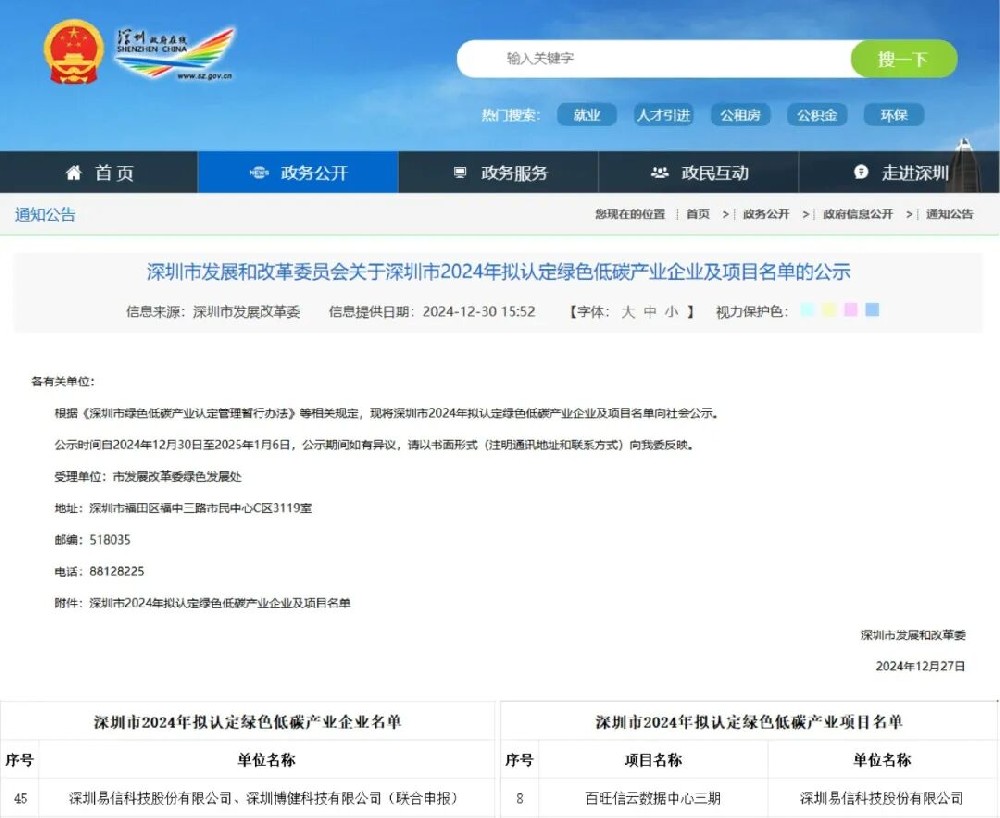The width and height of the screenshot is (1000, 818).
Task: Set font size to medium (中)
Action: [650, 312]
